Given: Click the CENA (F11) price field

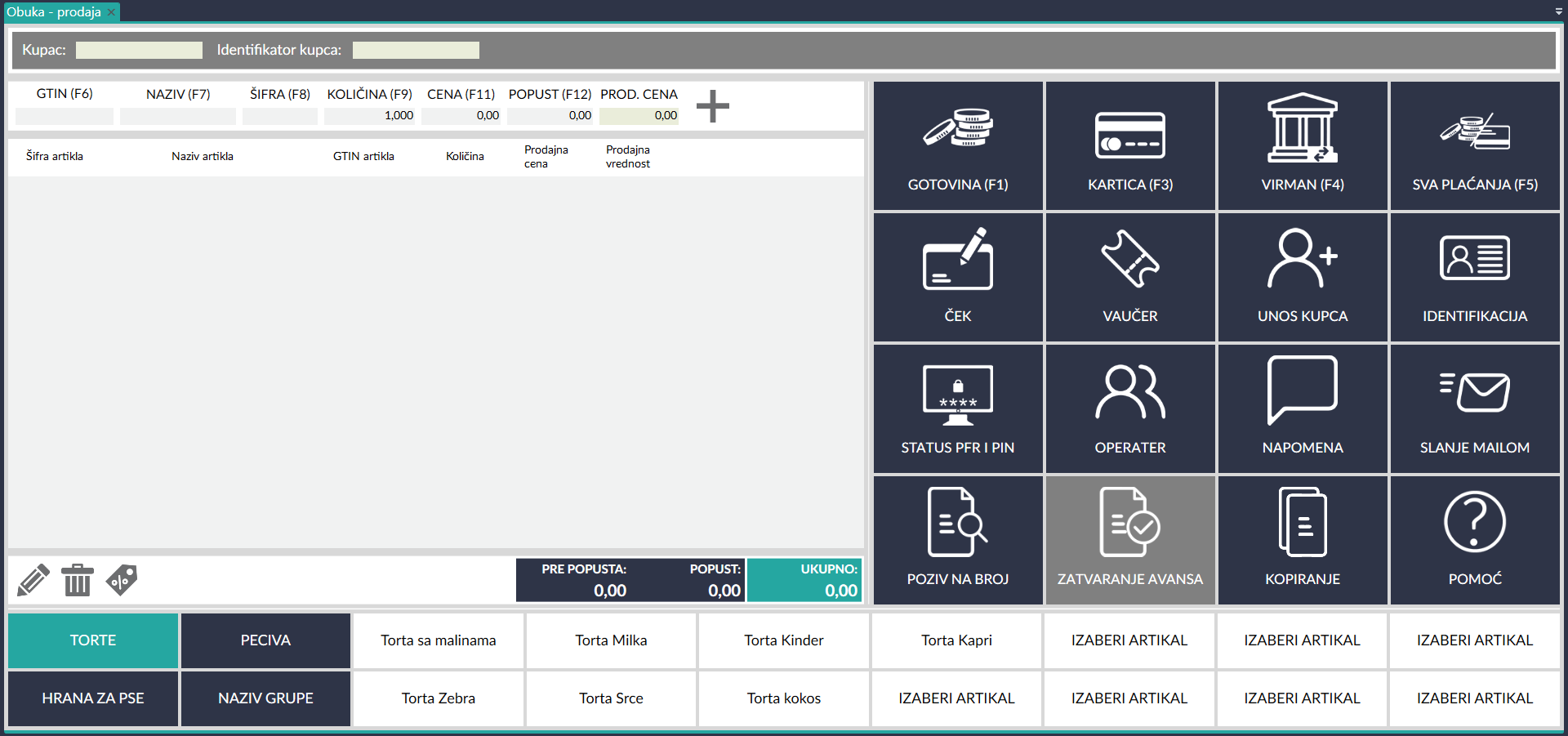Looking at the screenshot, I should click(461, 115).
